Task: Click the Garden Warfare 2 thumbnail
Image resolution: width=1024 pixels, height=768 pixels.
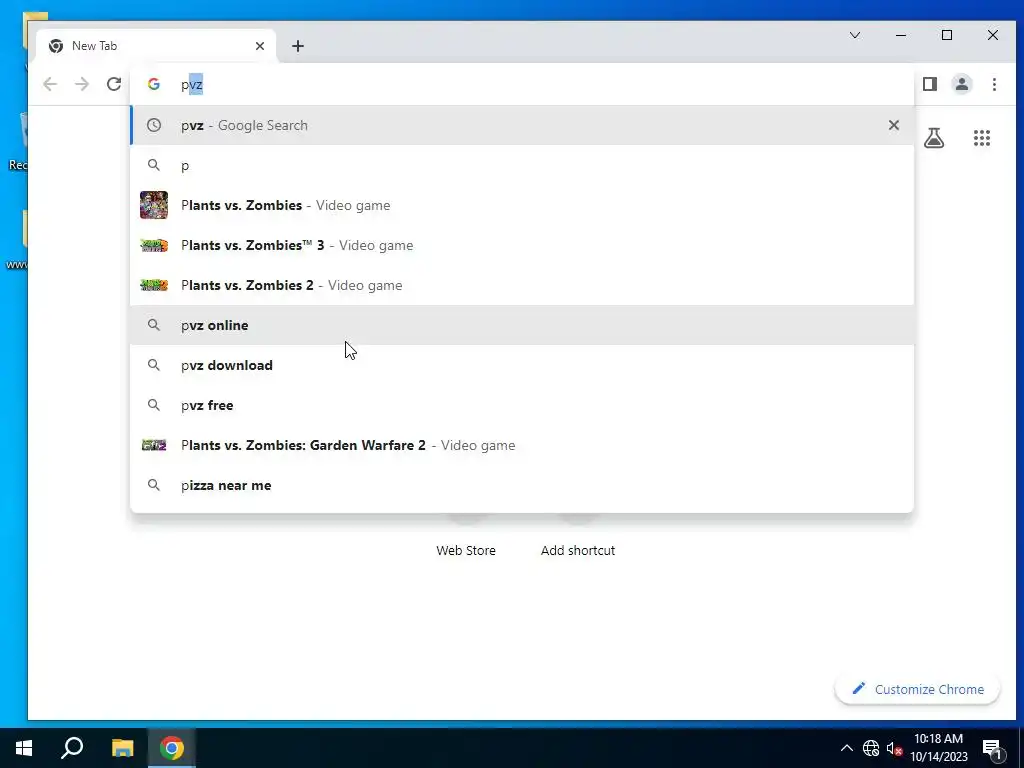Action: [154, 445]
